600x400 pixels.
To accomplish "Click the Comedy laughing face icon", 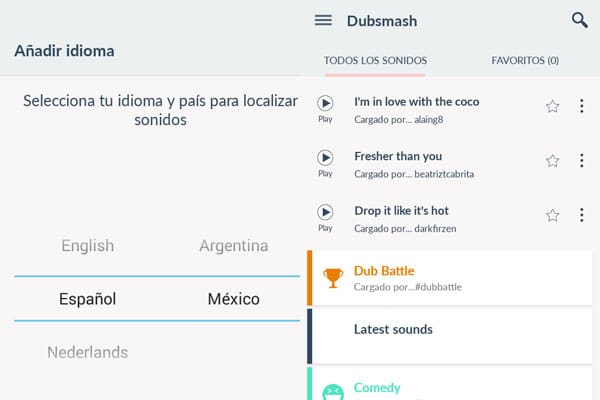I will [333, 392].
